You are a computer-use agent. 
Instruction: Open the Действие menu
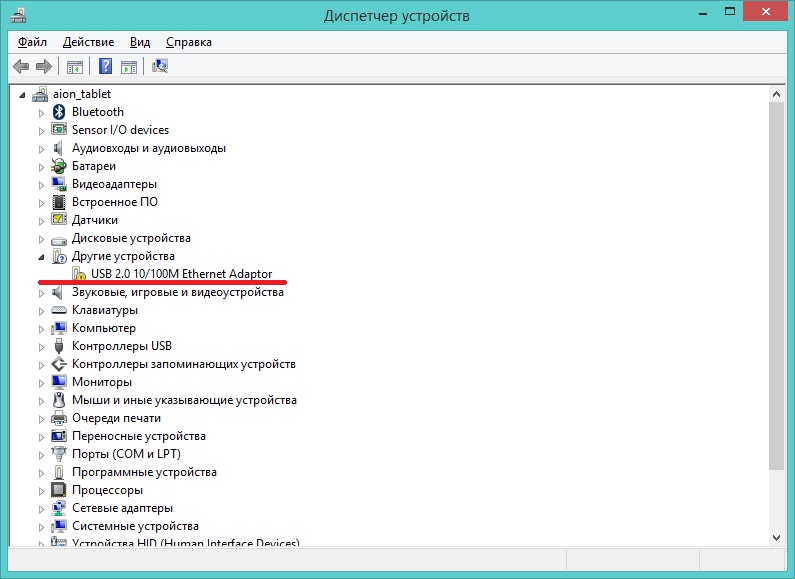click(x=88, y=42)
